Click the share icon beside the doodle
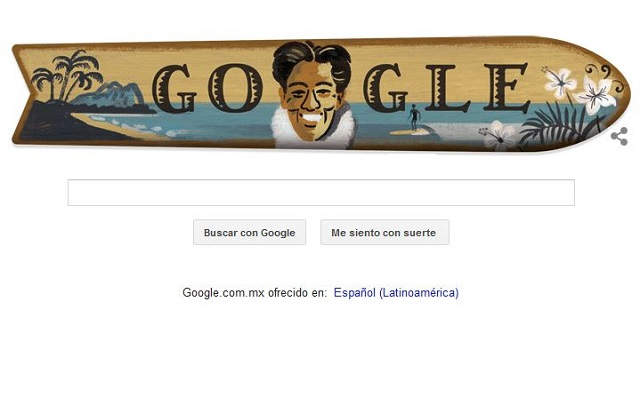 point(619,136)
